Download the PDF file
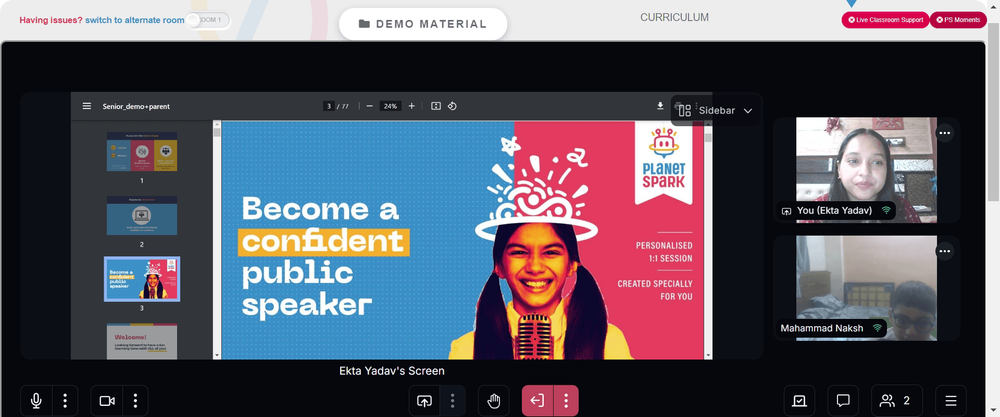The height and width of the screenshot is (417, 1000). [660, 106]
